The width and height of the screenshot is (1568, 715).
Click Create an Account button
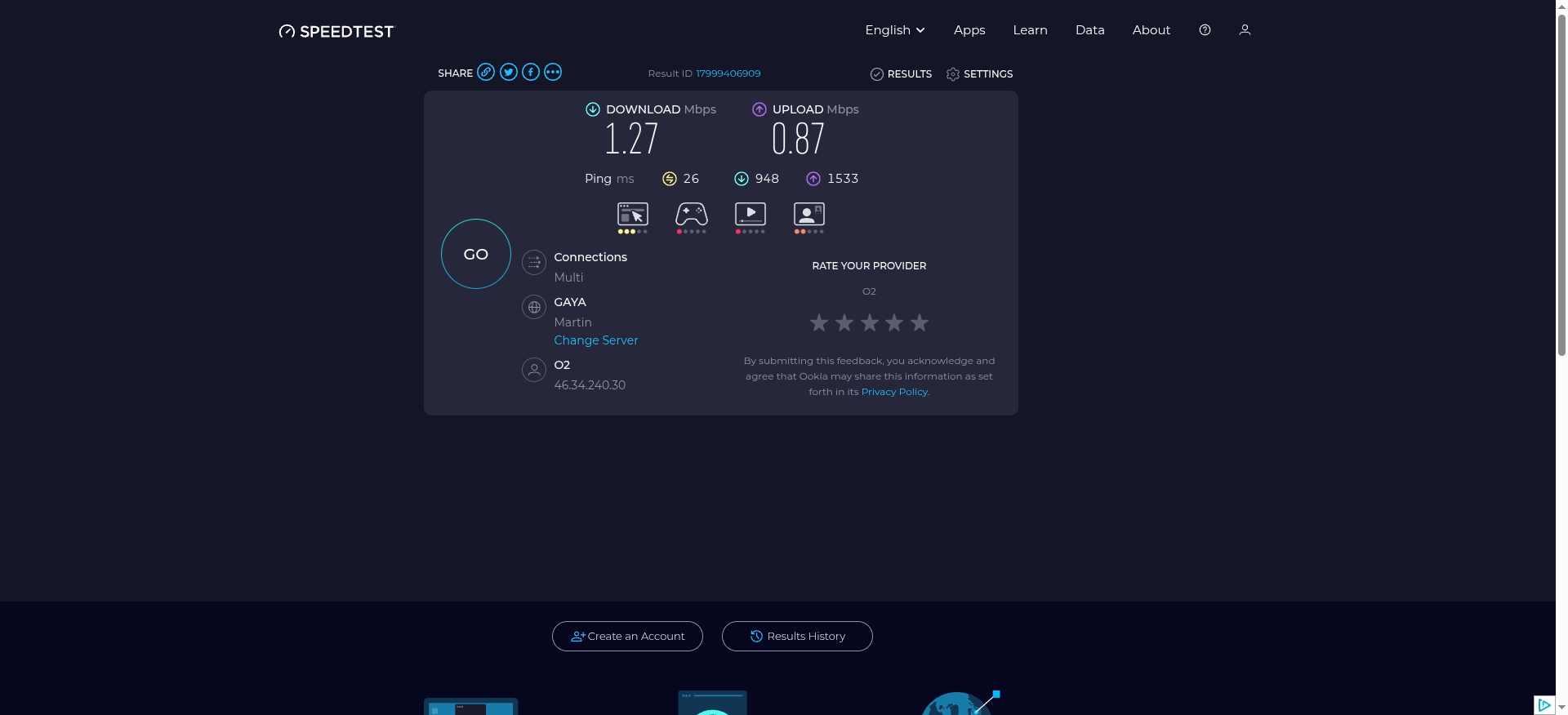[627, 636]
